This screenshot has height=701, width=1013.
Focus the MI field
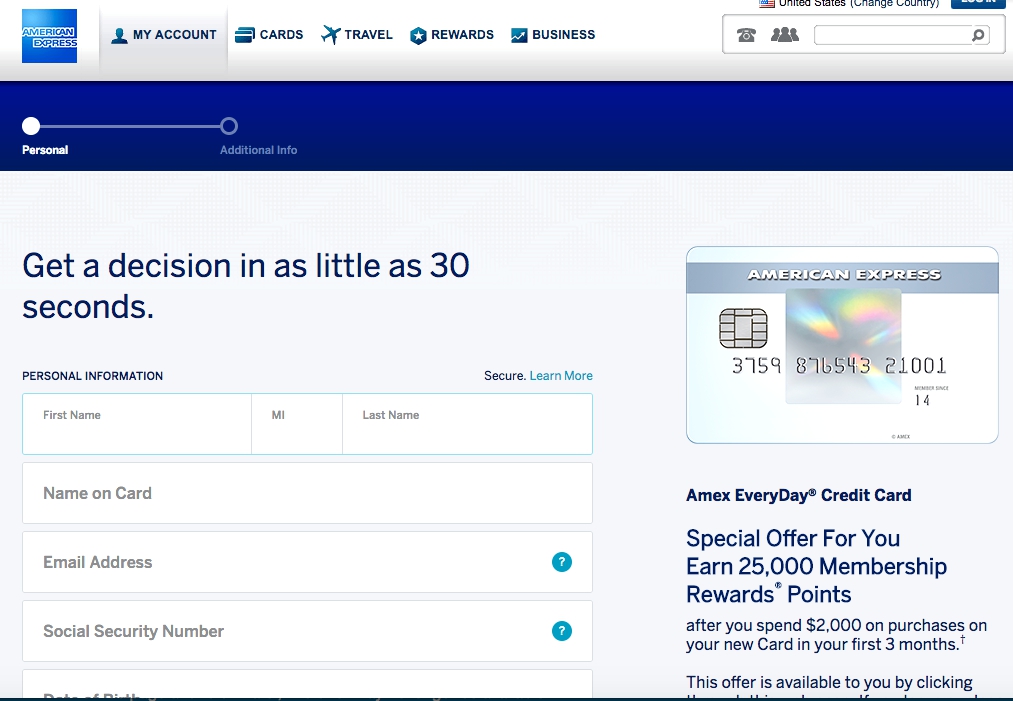[297, 424]
